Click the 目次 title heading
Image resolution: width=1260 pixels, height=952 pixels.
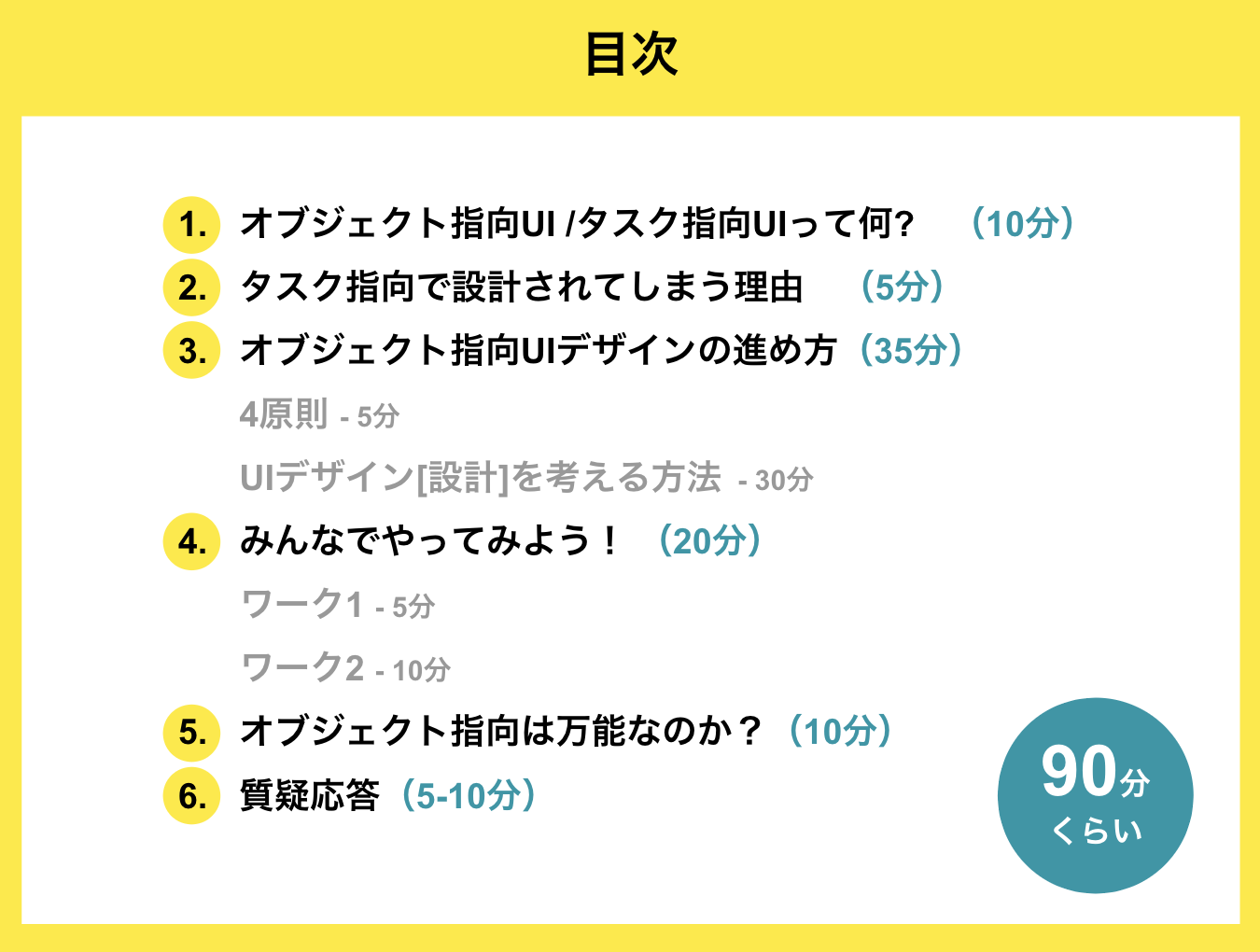pos(631,54)
